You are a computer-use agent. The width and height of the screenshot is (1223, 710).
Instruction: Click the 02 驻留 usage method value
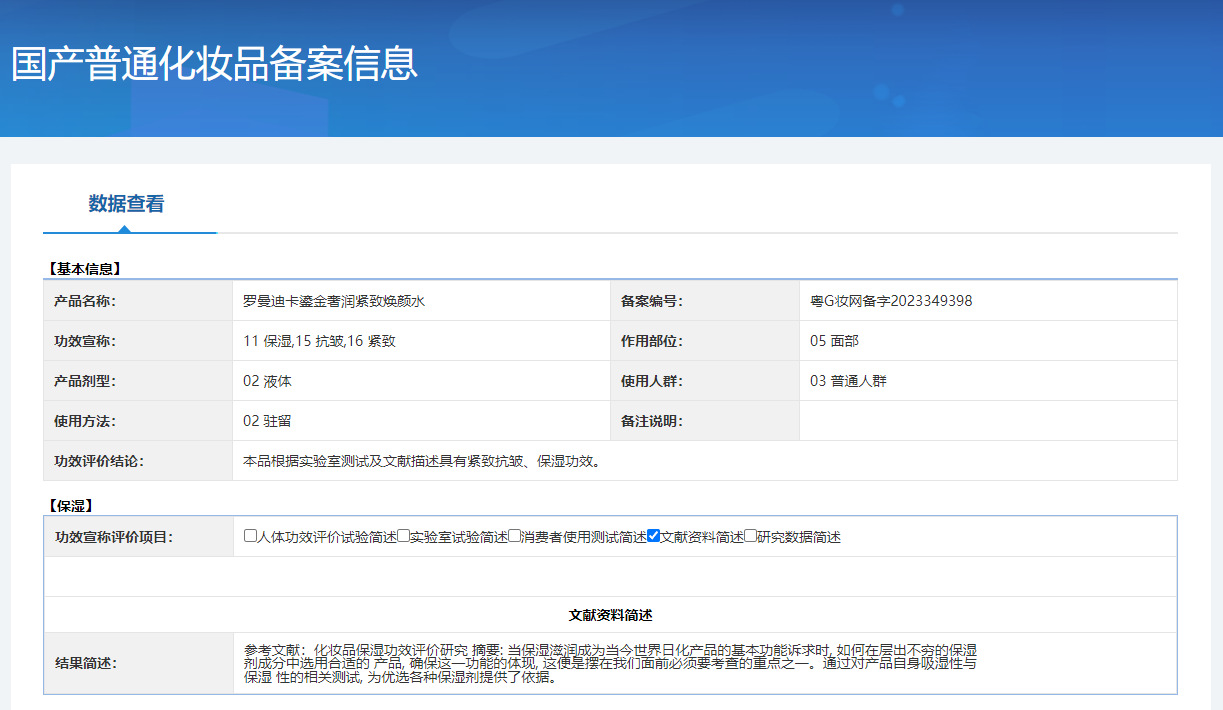click(x=267, y=421)
